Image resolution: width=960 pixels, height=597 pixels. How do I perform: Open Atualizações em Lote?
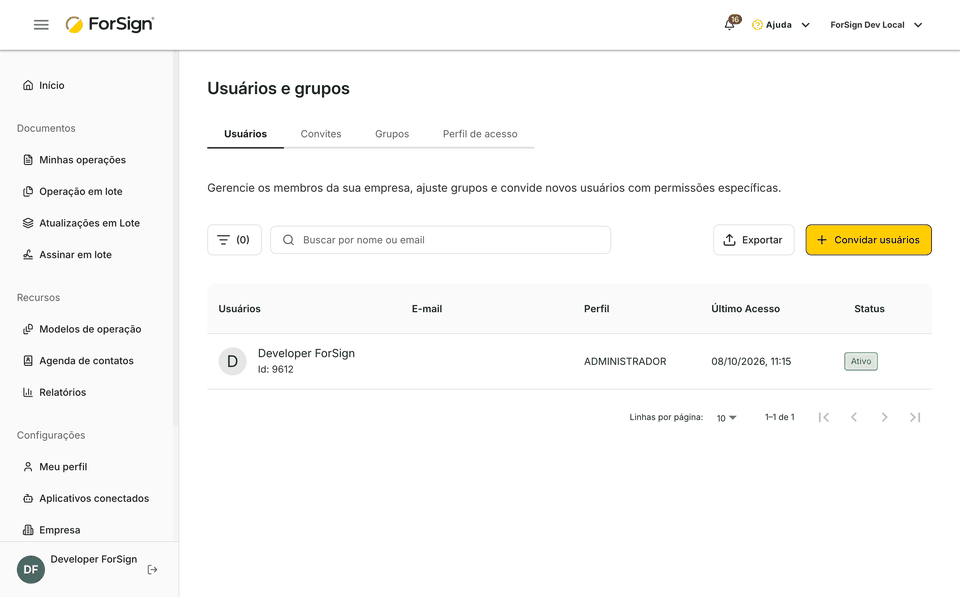point(81,223)
